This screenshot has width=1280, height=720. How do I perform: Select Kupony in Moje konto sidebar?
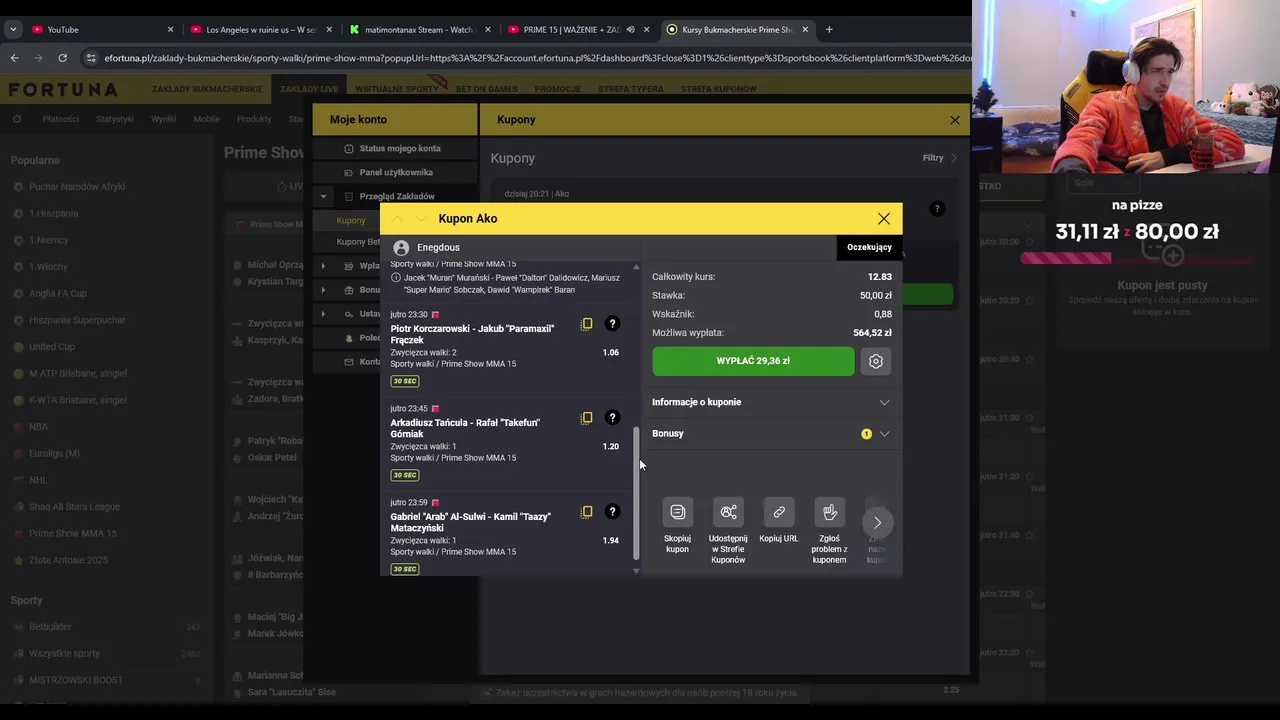(351, 220)
